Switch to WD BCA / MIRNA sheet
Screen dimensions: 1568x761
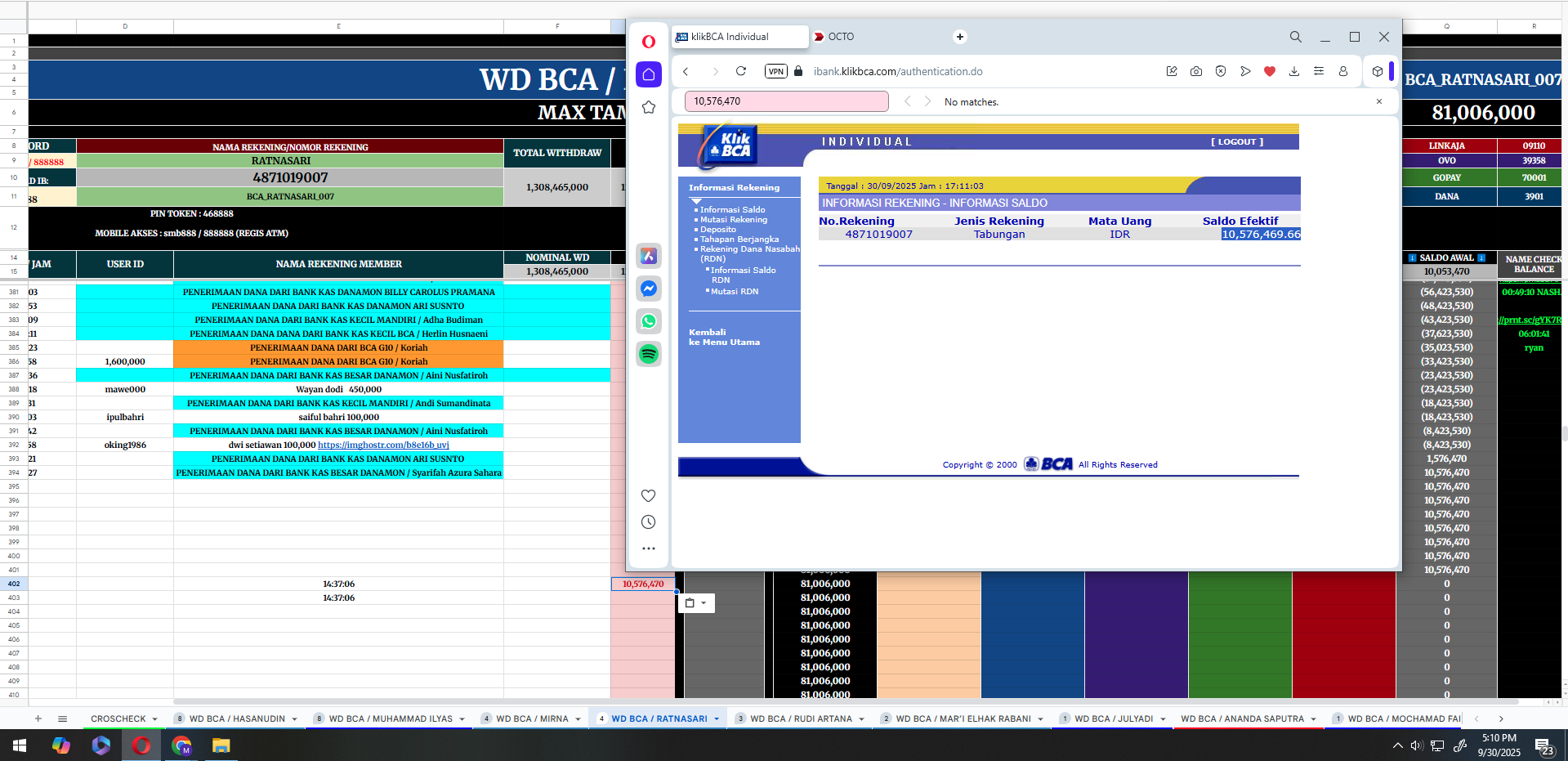click(x=532, y=719)
